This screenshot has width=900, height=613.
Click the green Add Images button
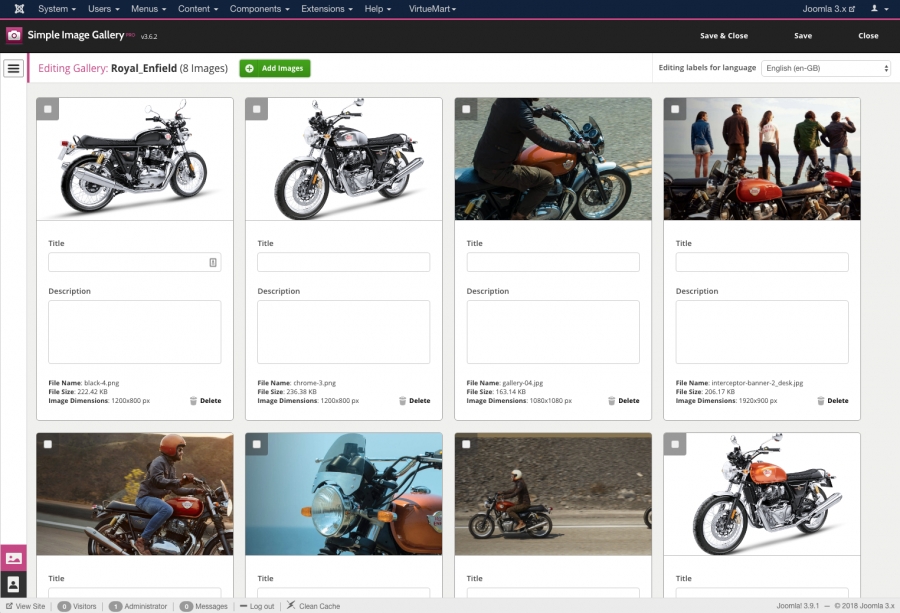(275, 68)
